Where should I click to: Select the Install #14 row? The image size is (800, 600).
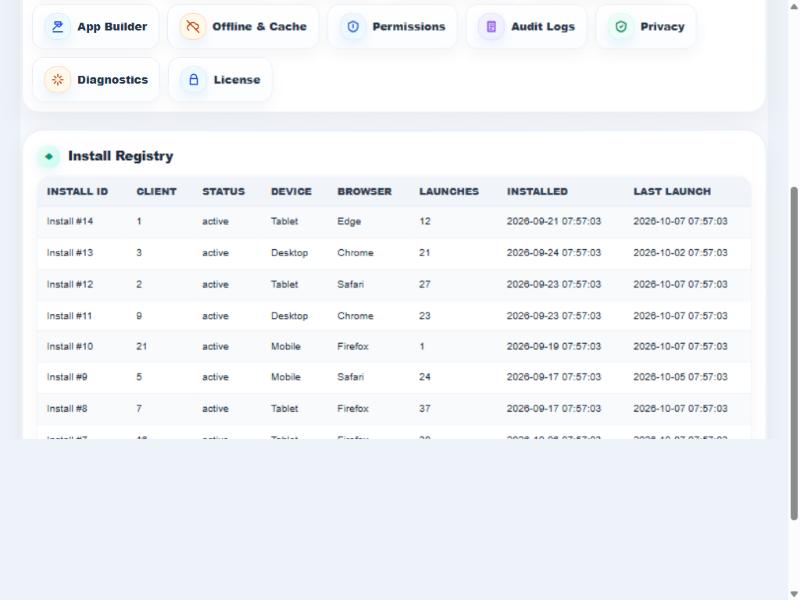coord(394,221)
